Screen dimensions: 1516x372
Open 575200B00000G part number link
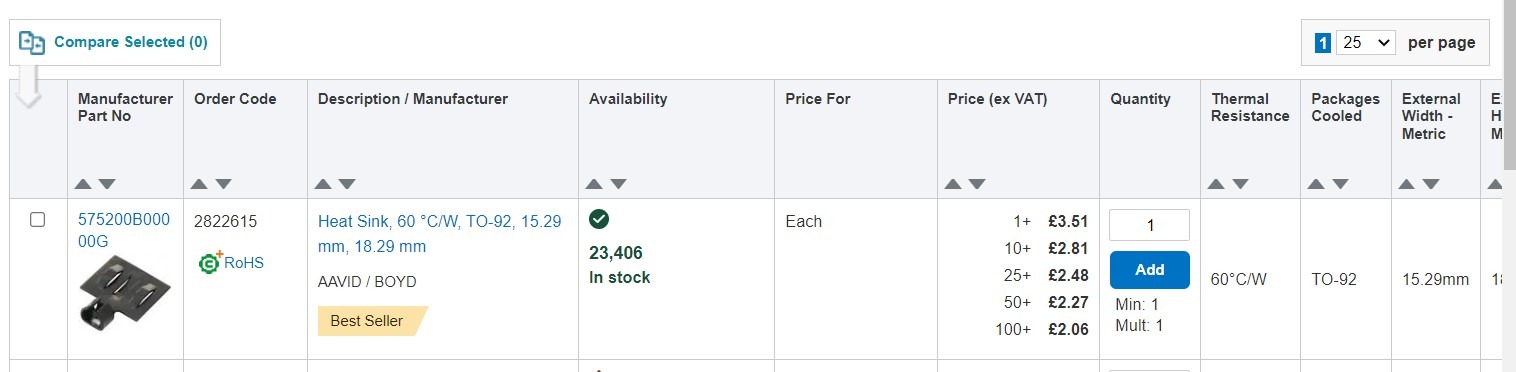point(110,230)
